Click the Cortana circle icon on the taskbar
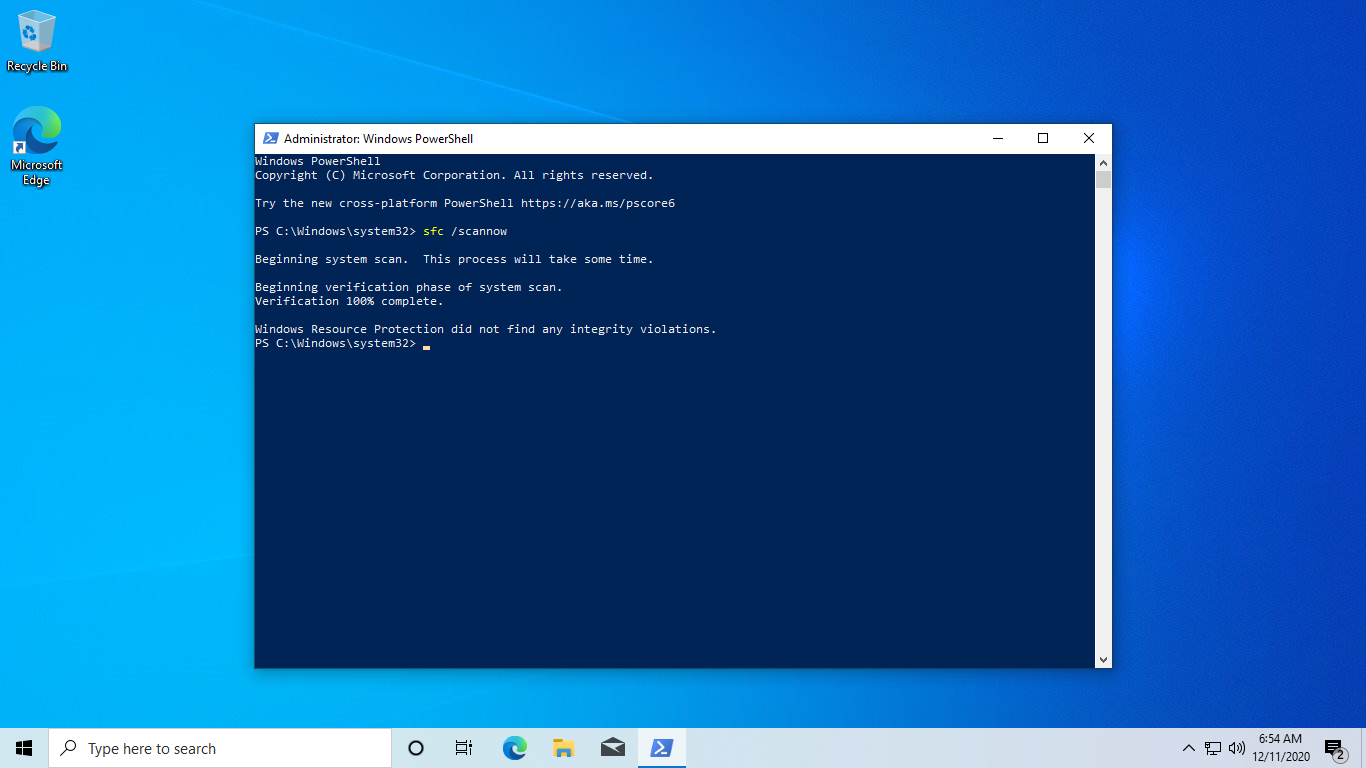 [416, 748]
